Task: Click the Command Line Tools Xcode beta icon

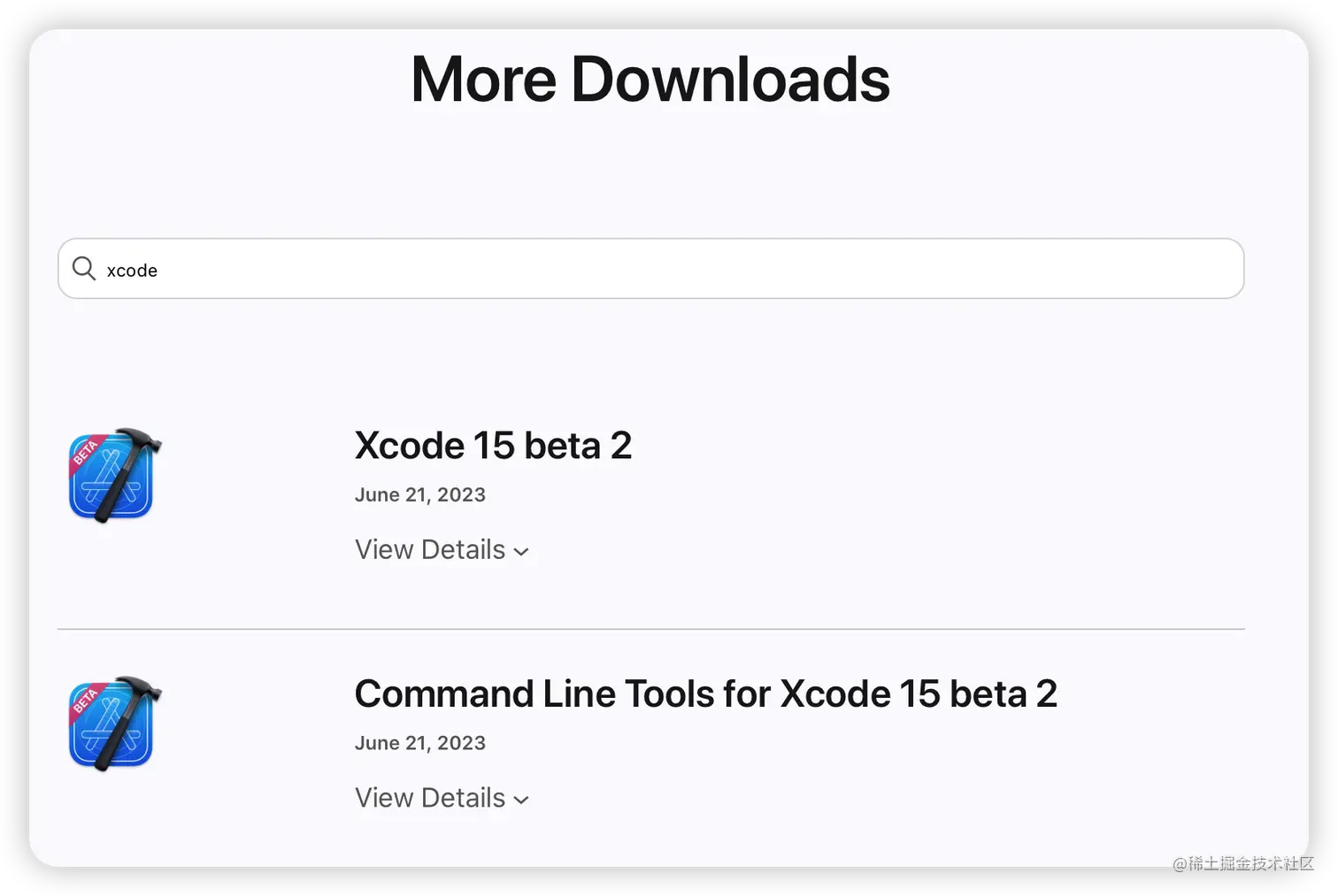Action: (x=113, y=724)
